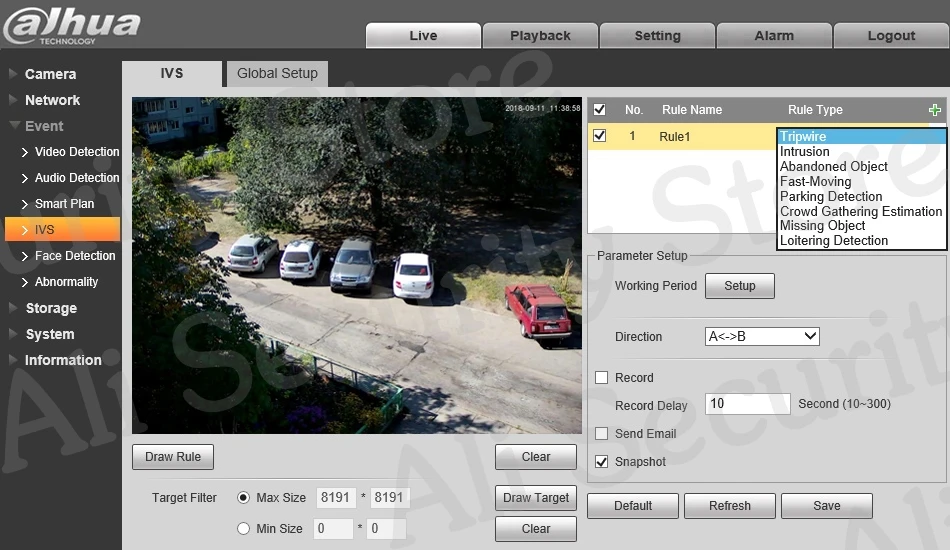Image resolution: width=950 pixels, height=550 pixels.
Task: Click the Refresh button
Action: 729,506
